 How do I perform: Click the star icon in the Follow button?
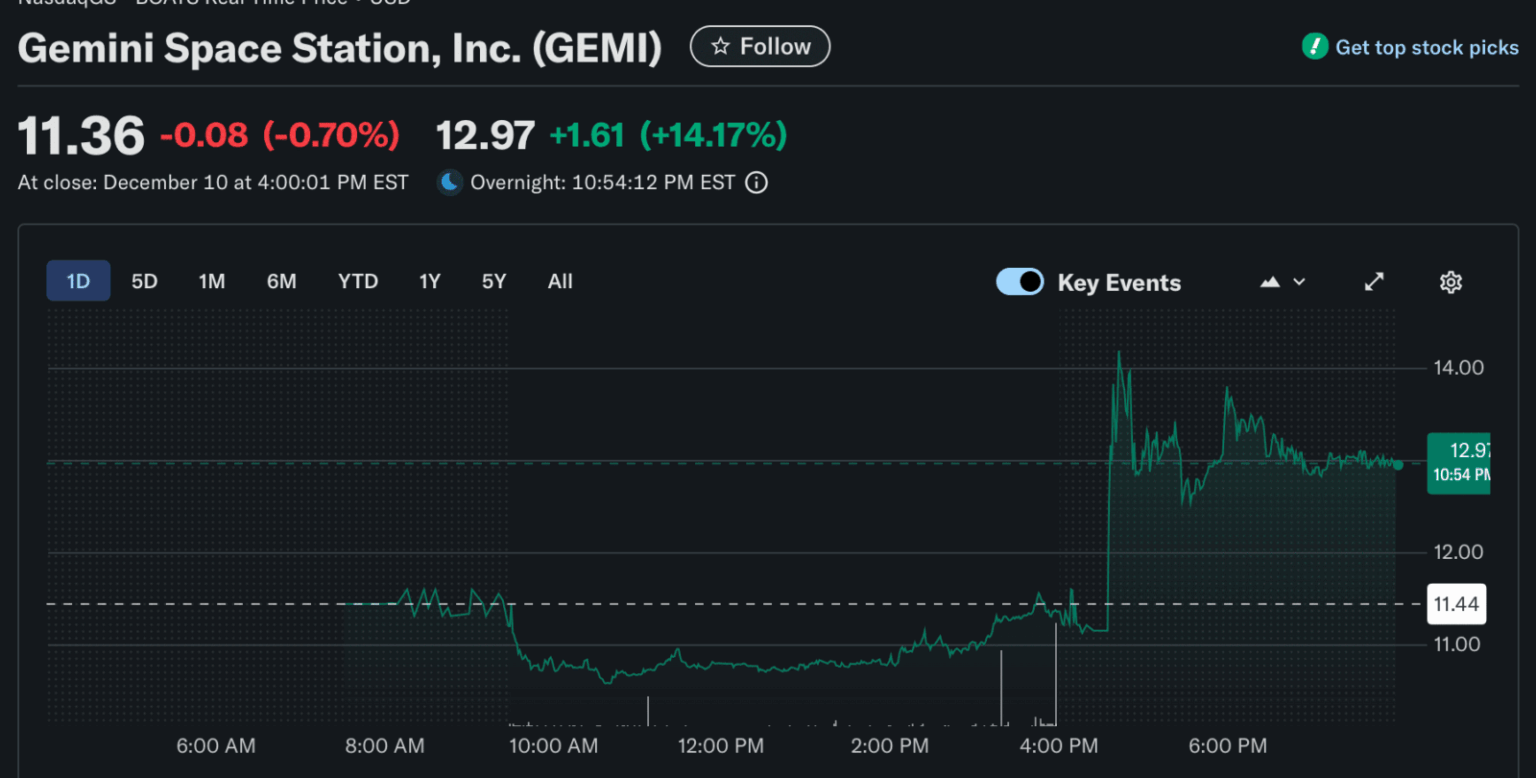pyautogui.click(x=720, y=47)
